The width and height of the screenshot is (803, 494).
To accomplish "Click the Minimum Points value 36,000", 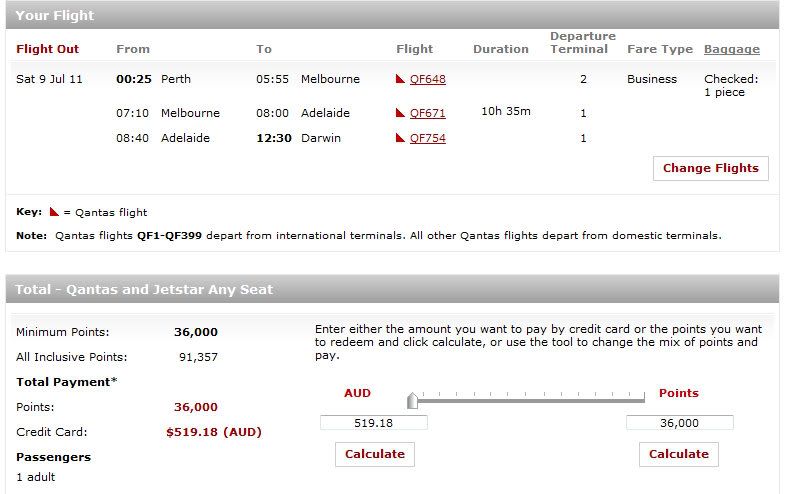I will click(x=196, y=332).
